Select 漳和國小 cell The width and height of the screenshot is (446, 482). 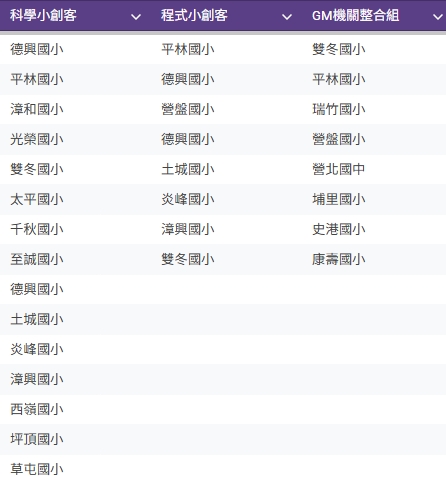coord(37,109)
